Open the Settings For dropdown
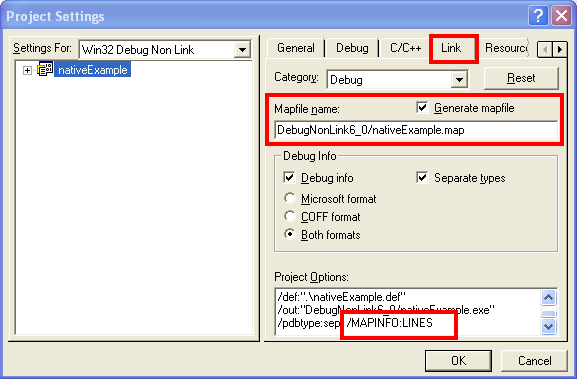Viewport: 577px width, 379px height. 242,49
